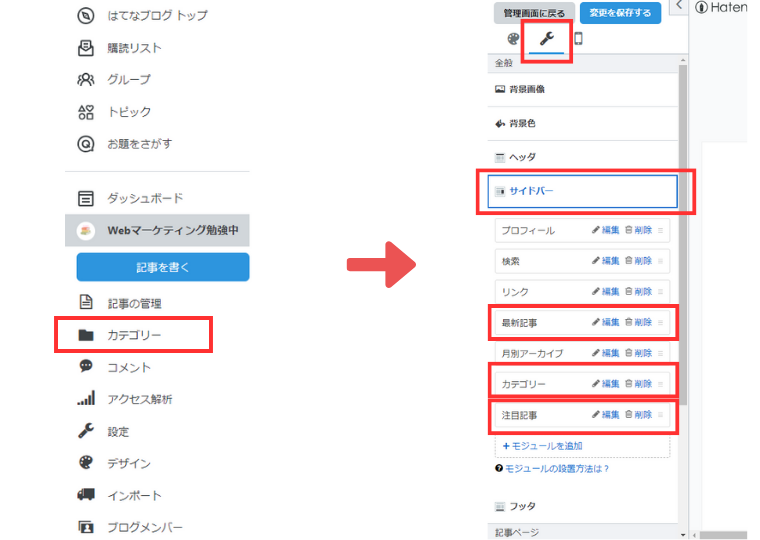Delete the 注目記事 module
Viewport: 760px width, 540px height.
(x=639, y=415)
